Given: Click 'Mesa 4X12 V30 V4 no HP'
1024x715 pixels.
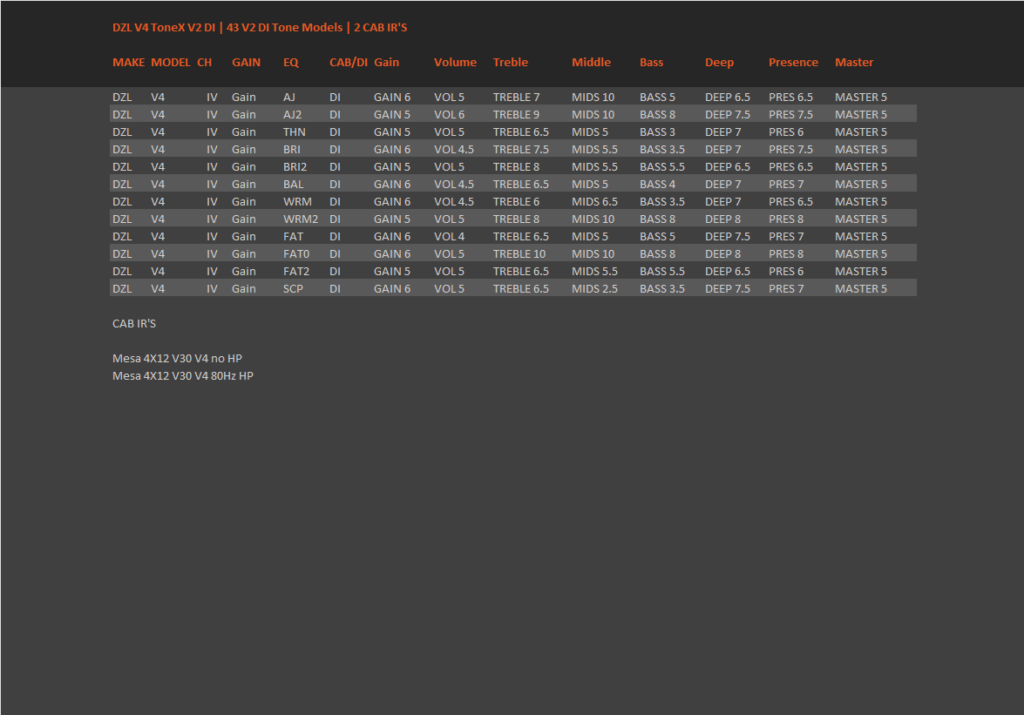Looking at the screenshot, I should [177, 358].
